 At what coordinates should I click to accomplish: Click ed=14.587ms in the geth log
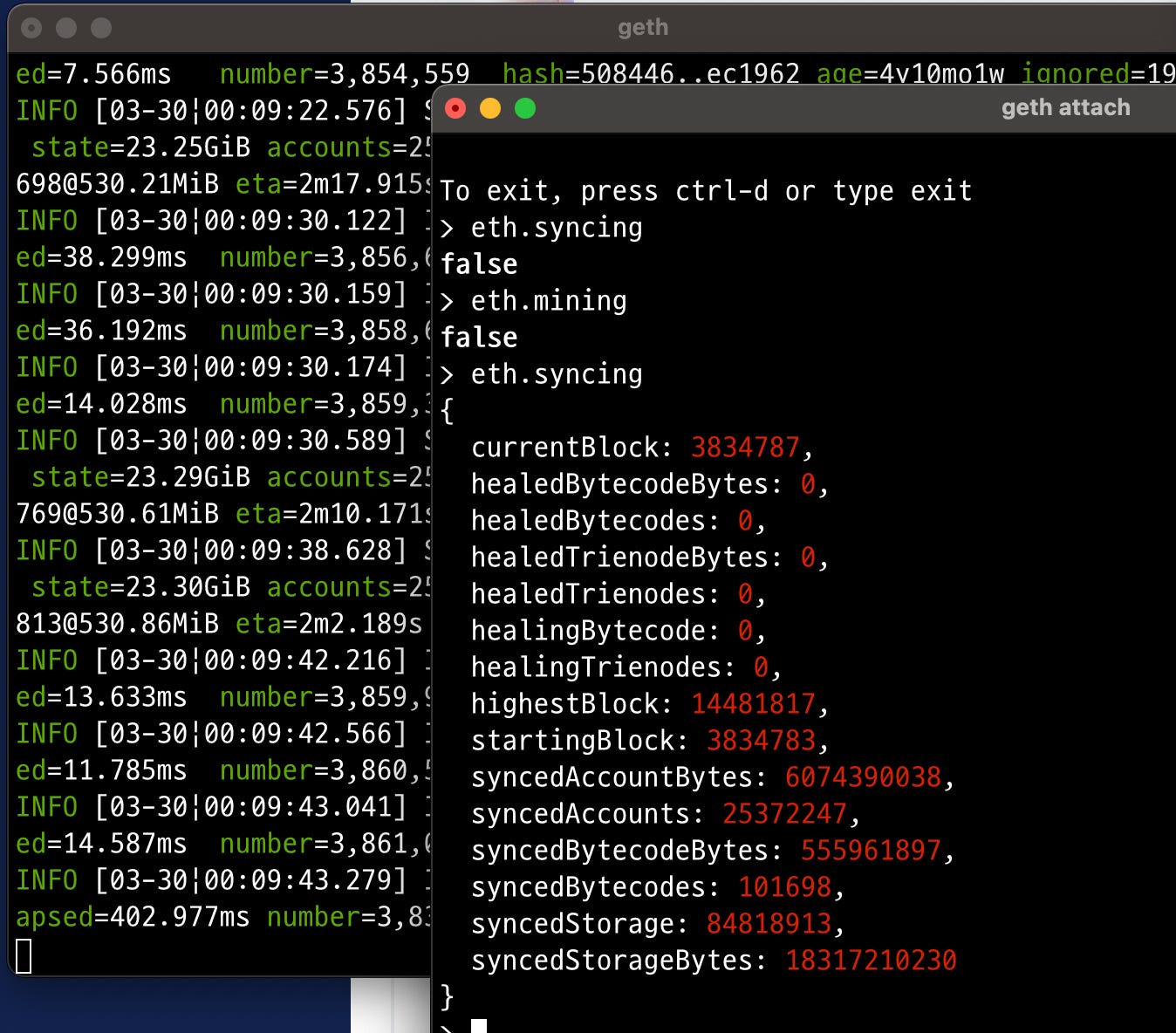101,844
